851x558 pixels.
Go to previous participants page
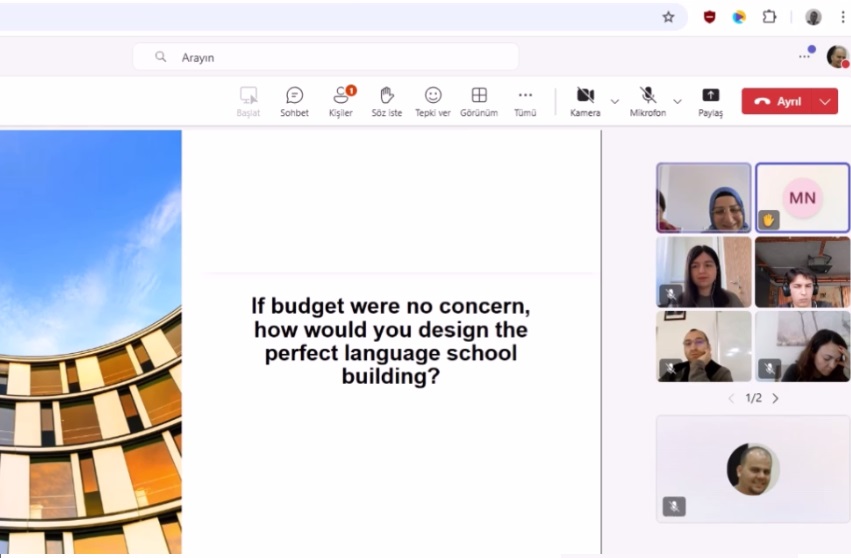coord(731,398)
